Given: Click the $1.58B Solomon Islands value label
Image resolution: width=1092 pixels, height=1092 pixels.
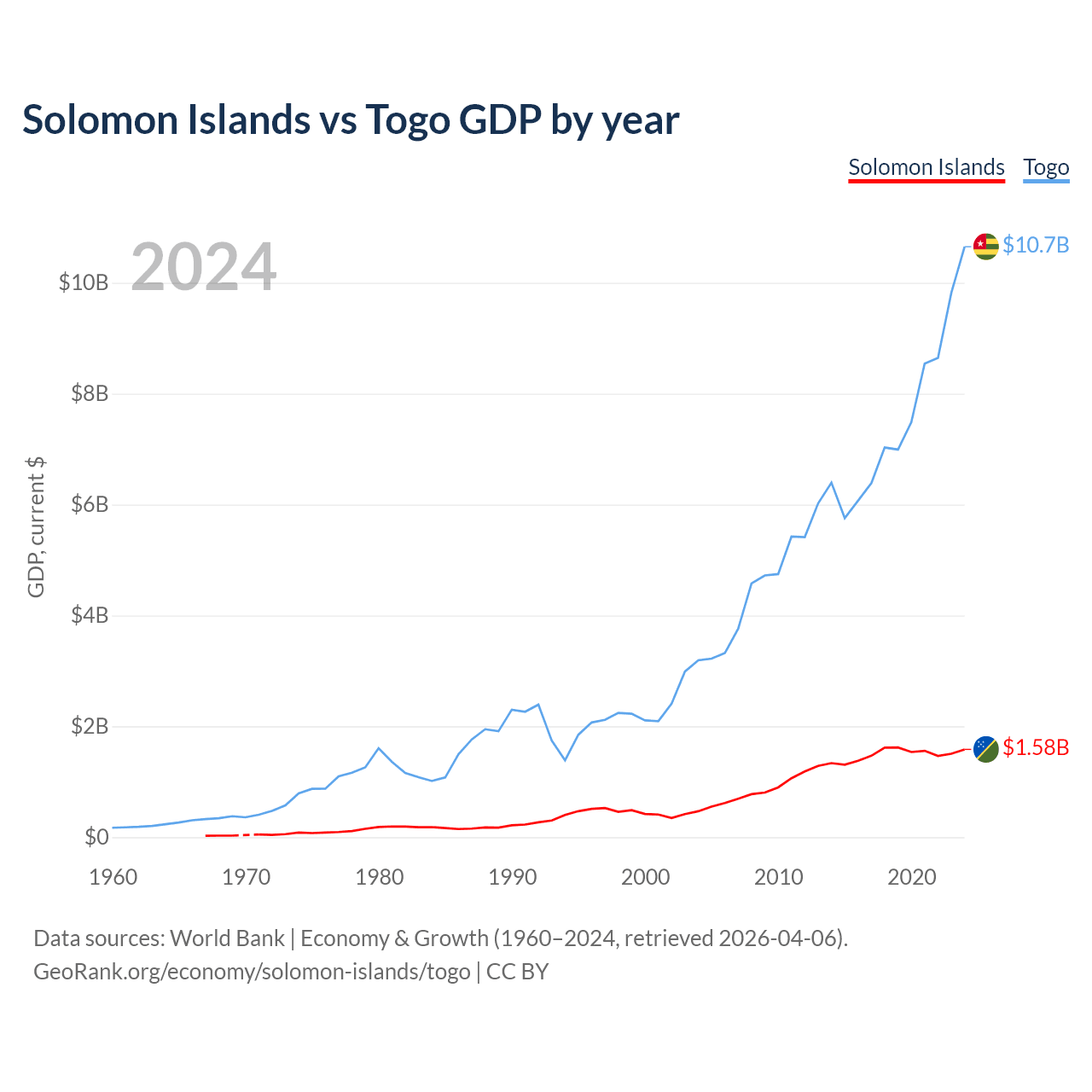Looking at the screenshot, I should [x=1036, y=747].
